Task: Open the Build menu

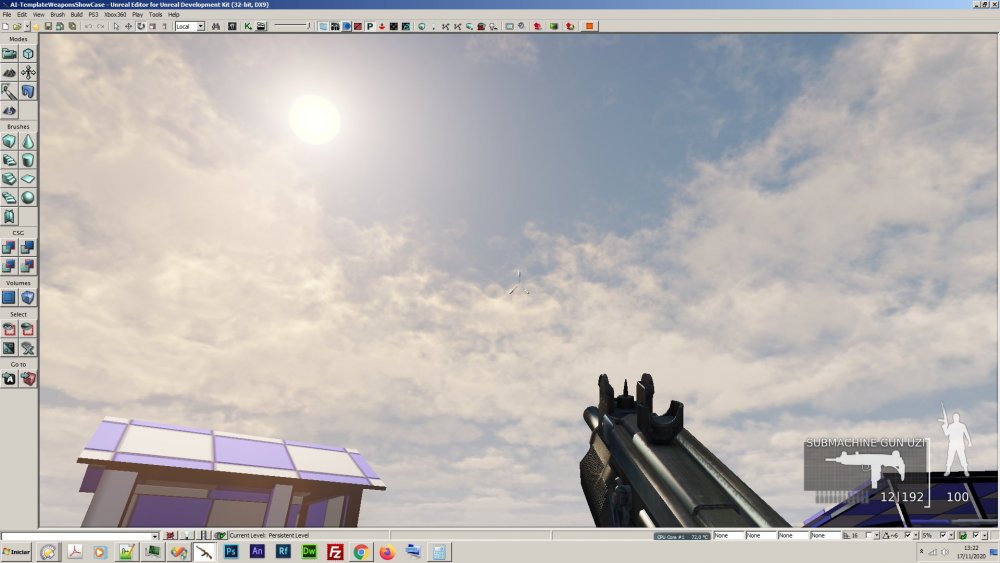Action: tap(76, 14)
